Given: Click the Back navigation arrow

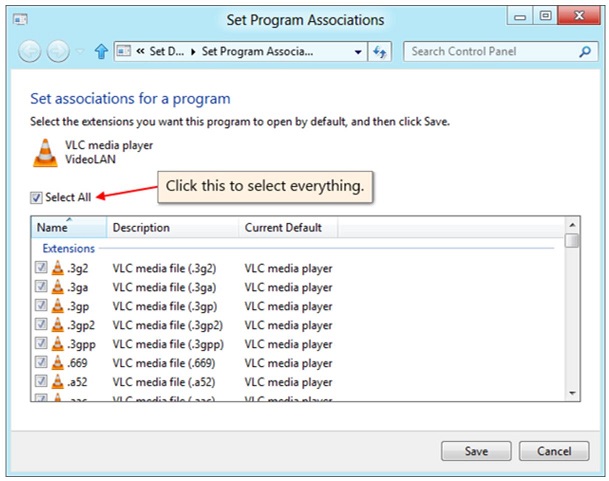Looking at the screenshot, I should [x=29, y=51].
